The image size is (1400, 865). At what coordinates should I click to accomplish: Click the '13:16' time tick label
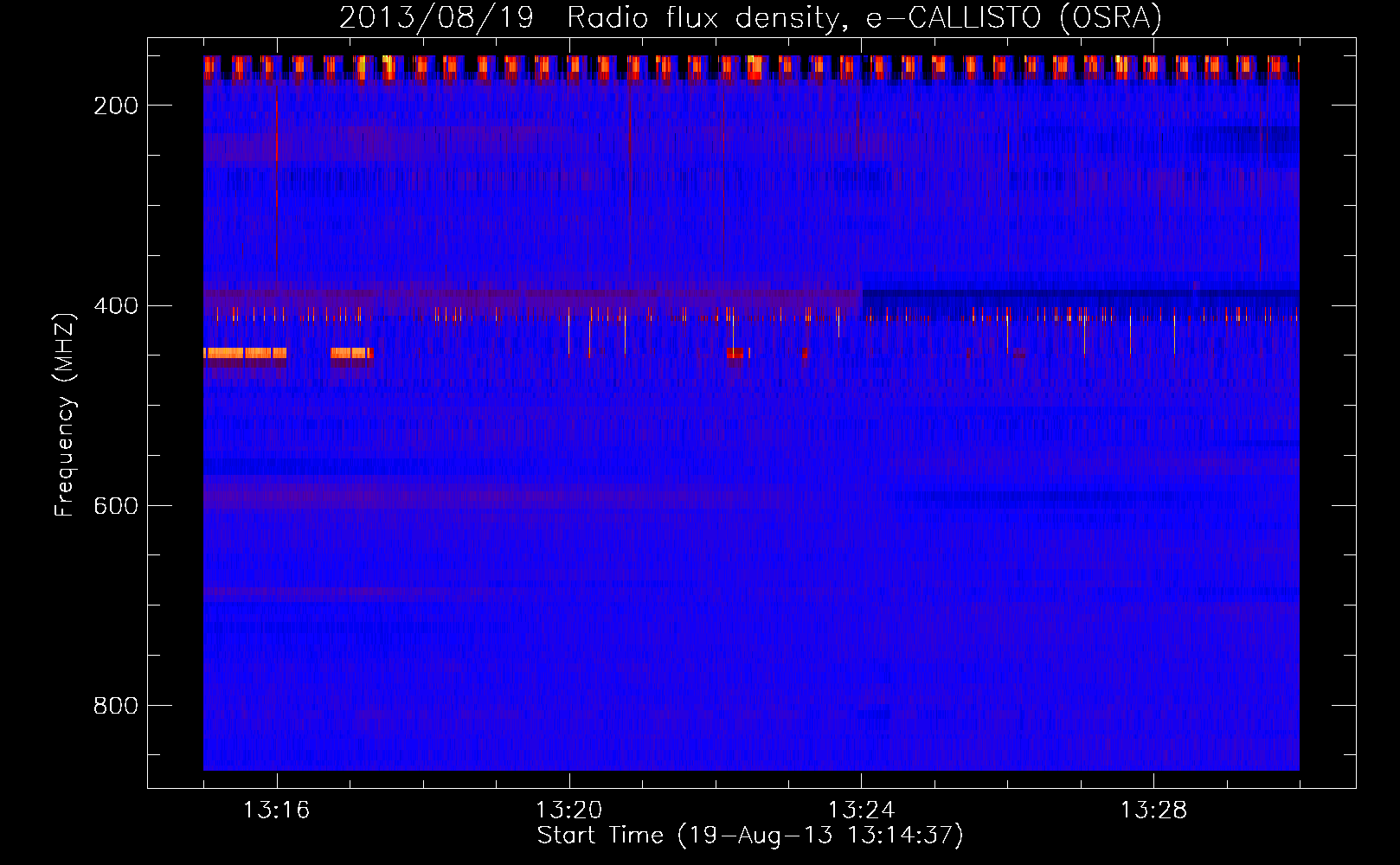pyautogui.click(x=277, y=811)
